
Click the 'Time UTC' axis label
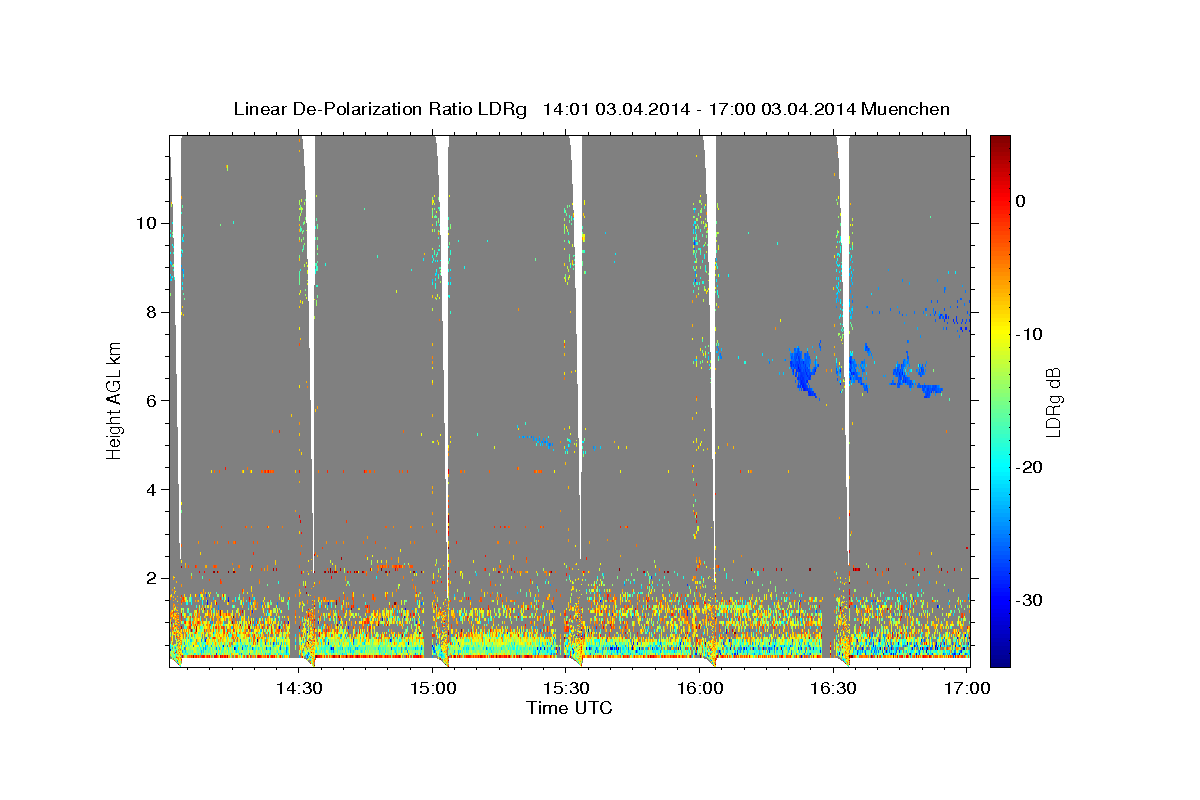point(569,708)
